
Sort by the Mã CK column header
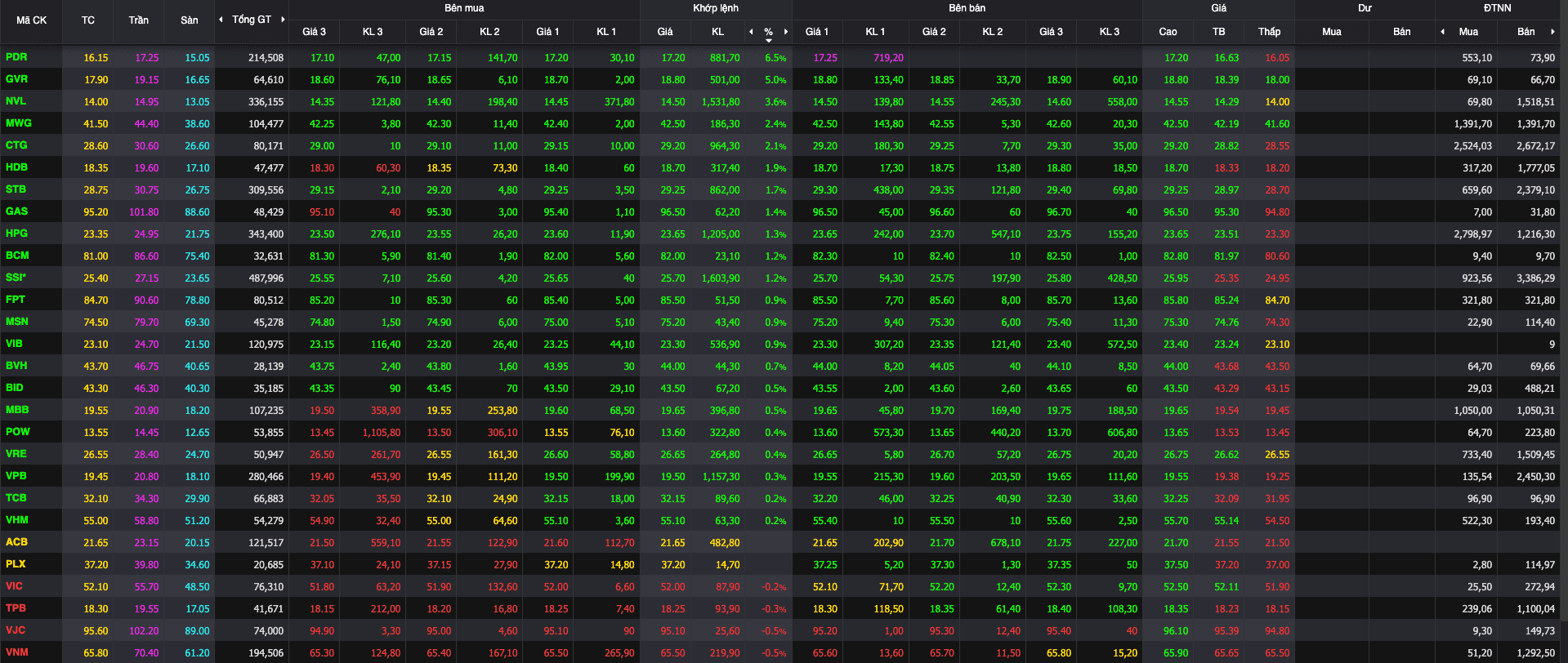(x=32, y=20)
